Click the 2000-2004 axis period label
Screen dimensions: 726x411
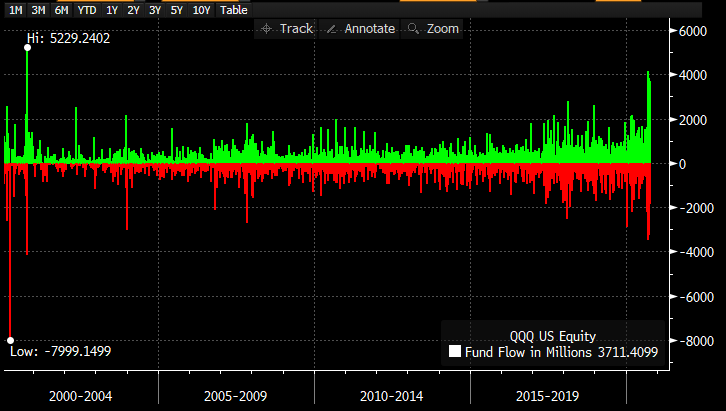(x=80, y=396)
